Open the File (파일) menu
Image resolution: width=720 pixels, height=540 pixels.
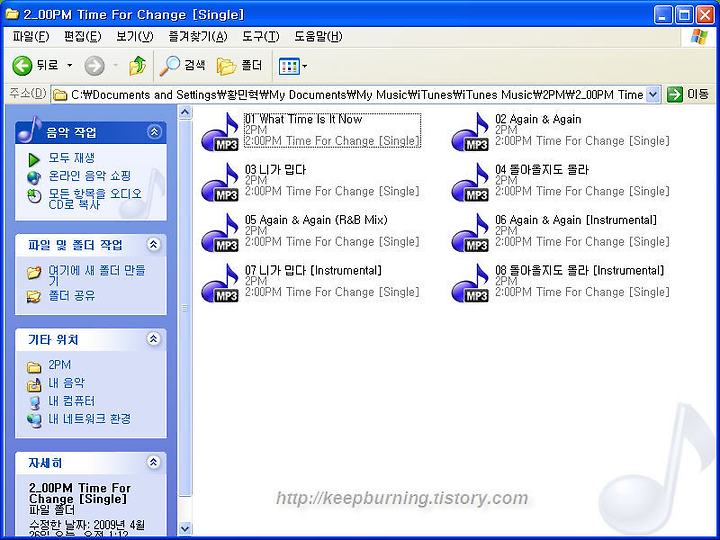(x=31, y=36)
